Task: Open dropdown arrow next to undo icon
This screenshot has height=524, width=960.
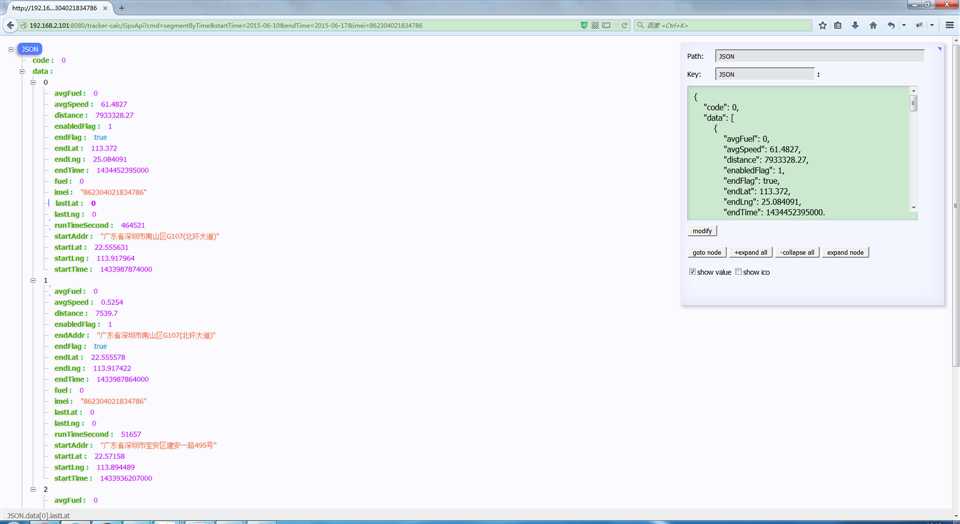Action: [x=904, y=25]
